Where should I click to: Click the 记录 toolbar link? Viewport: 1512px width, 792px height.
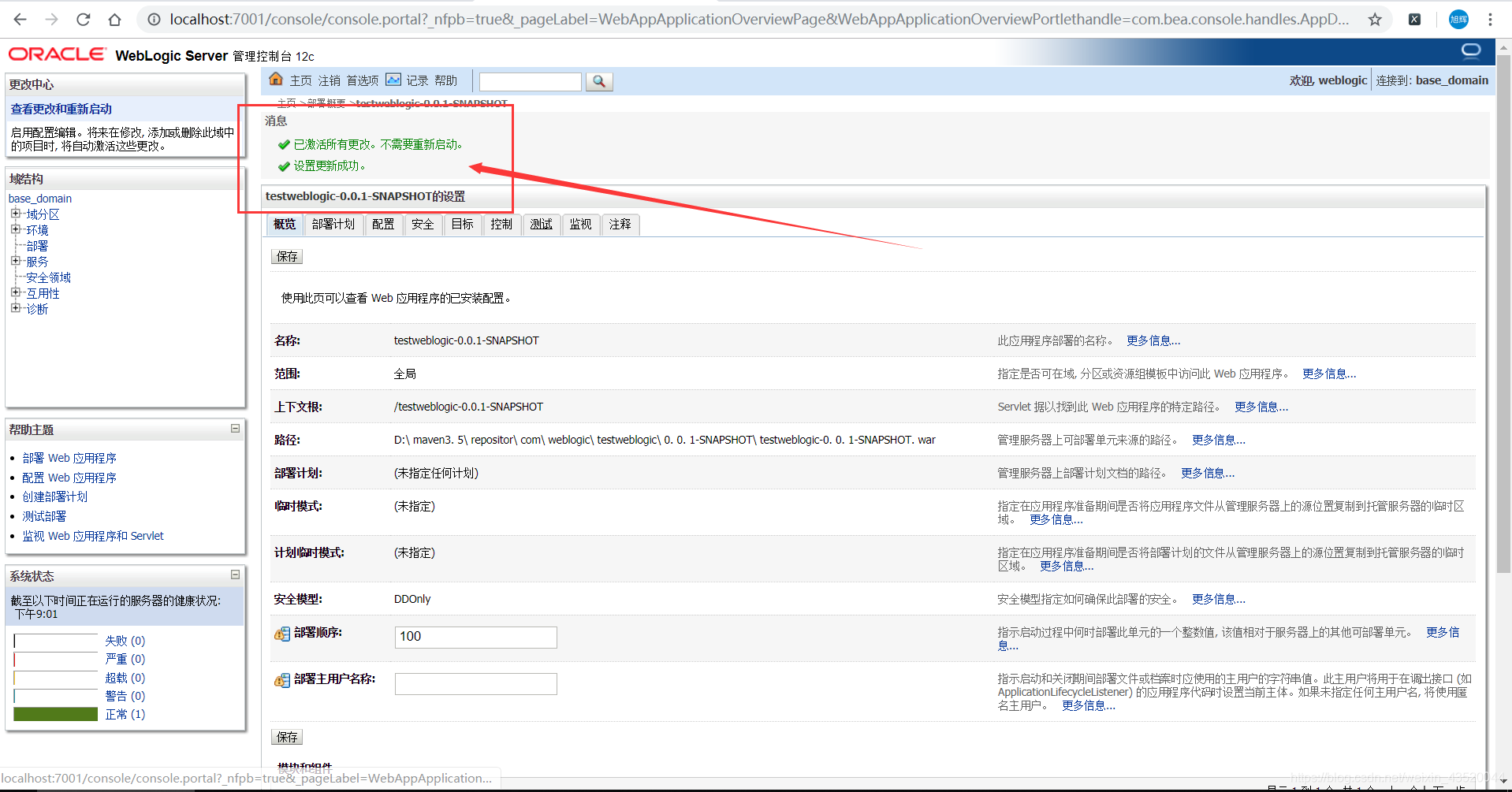coord(418,80)
